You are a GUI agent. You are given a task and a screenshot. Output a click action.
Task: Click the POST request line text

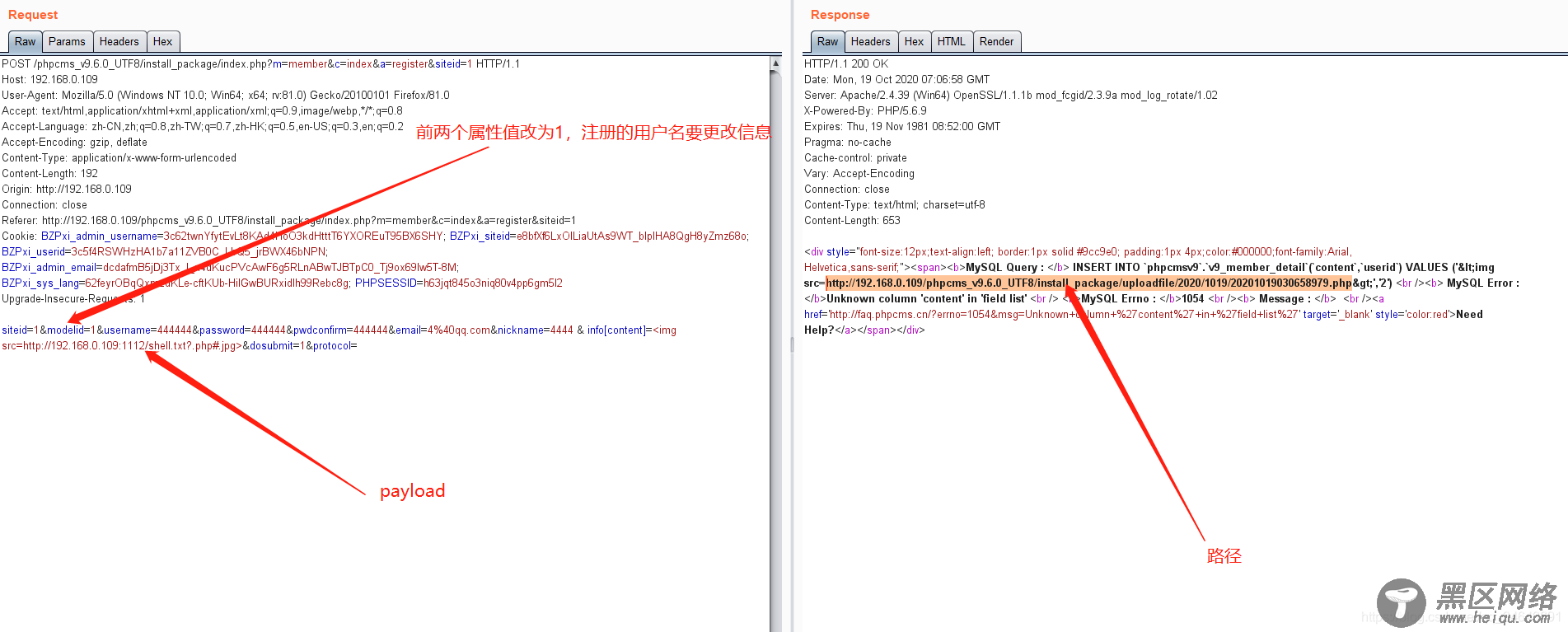click(260, 63)
